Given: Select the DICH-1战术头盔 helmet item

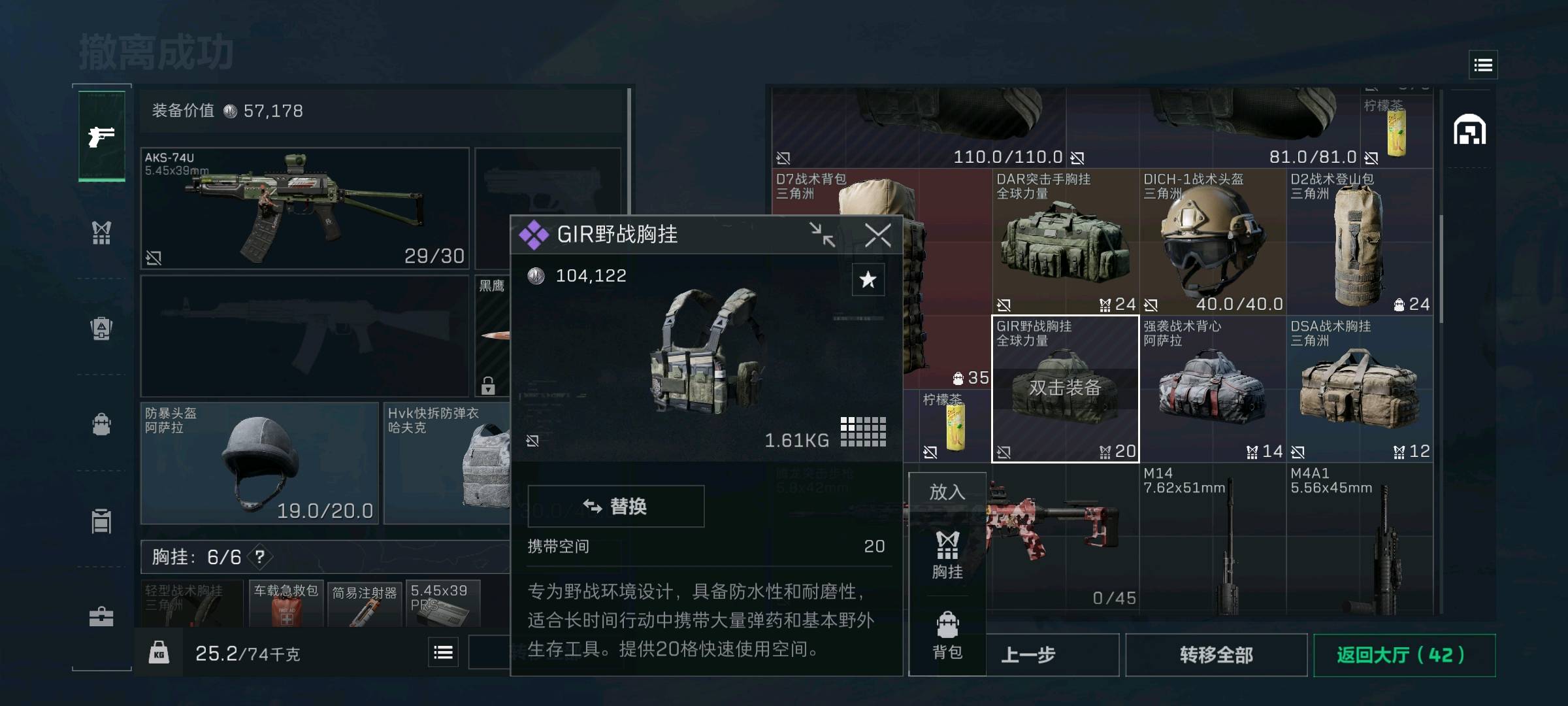Looking at the screenshot, I should (x=1213, y=242).
